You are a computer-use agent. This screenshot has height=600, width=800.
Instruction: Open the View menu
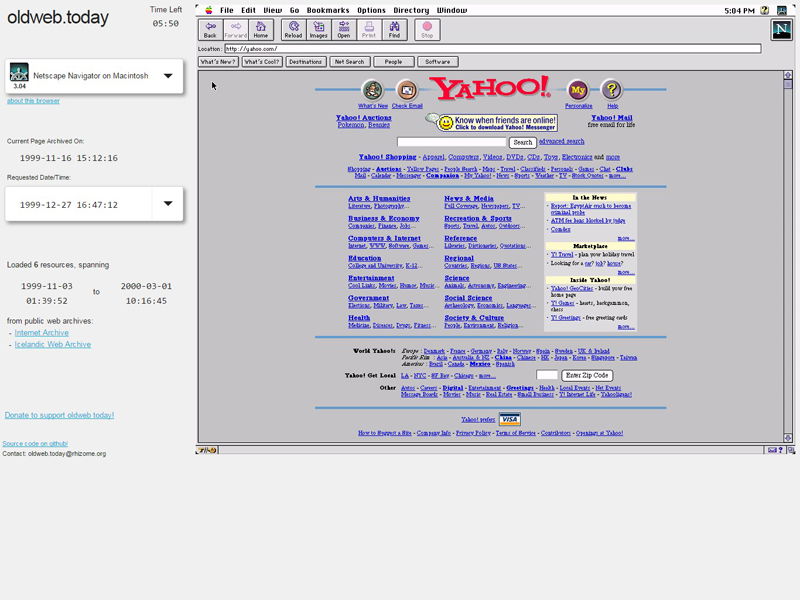point(272,10)
